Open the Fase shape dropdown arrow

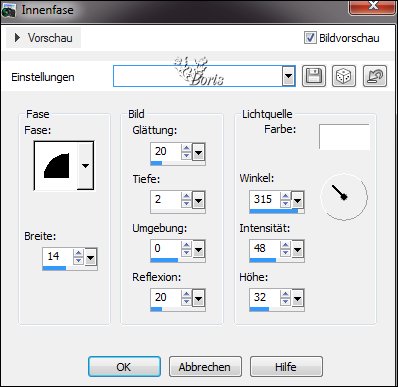click(85, 165)
